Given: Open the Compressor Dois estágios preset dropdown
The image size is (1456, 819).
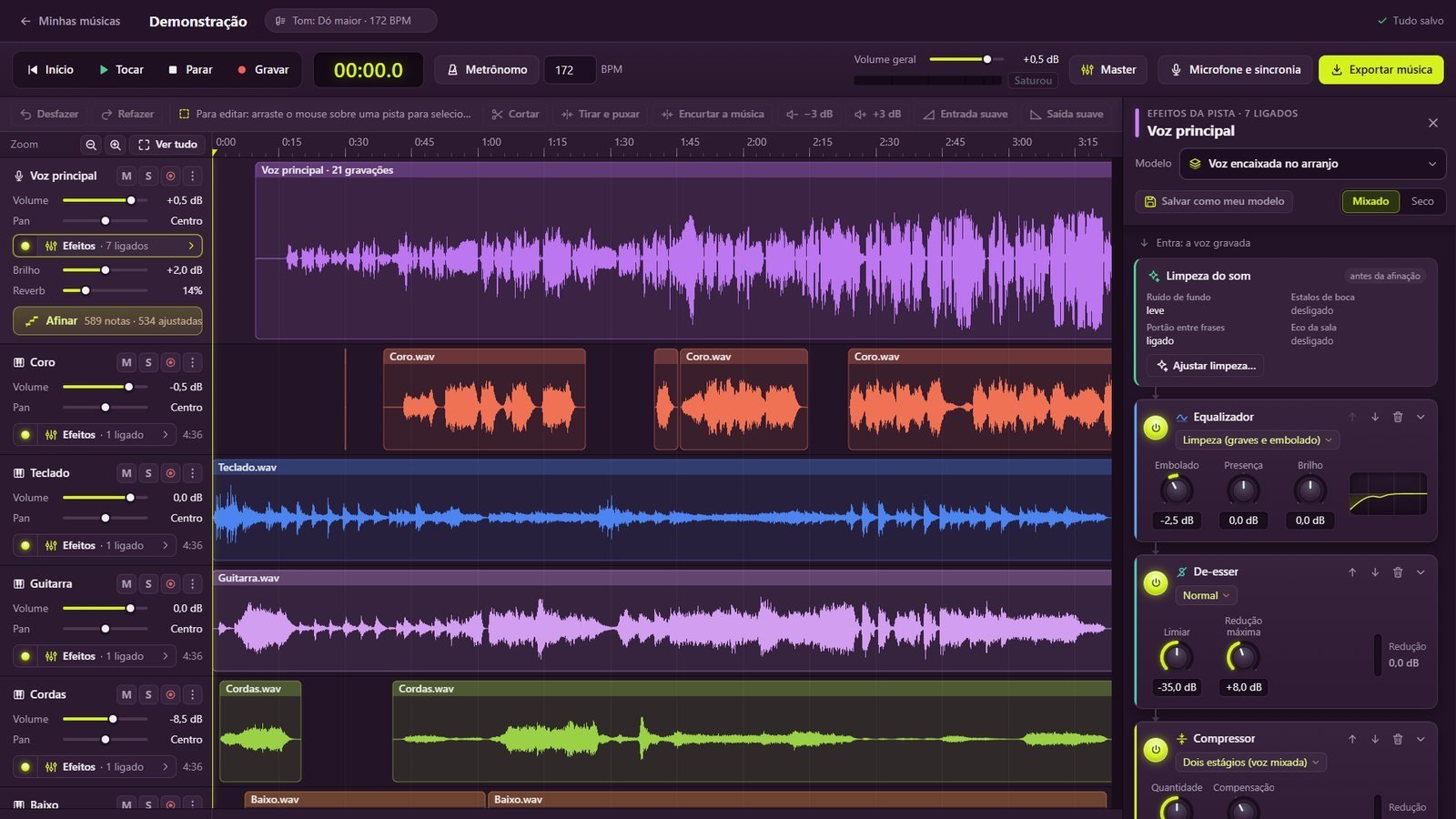Looking at the screenshot, I should click(1250, 763).
